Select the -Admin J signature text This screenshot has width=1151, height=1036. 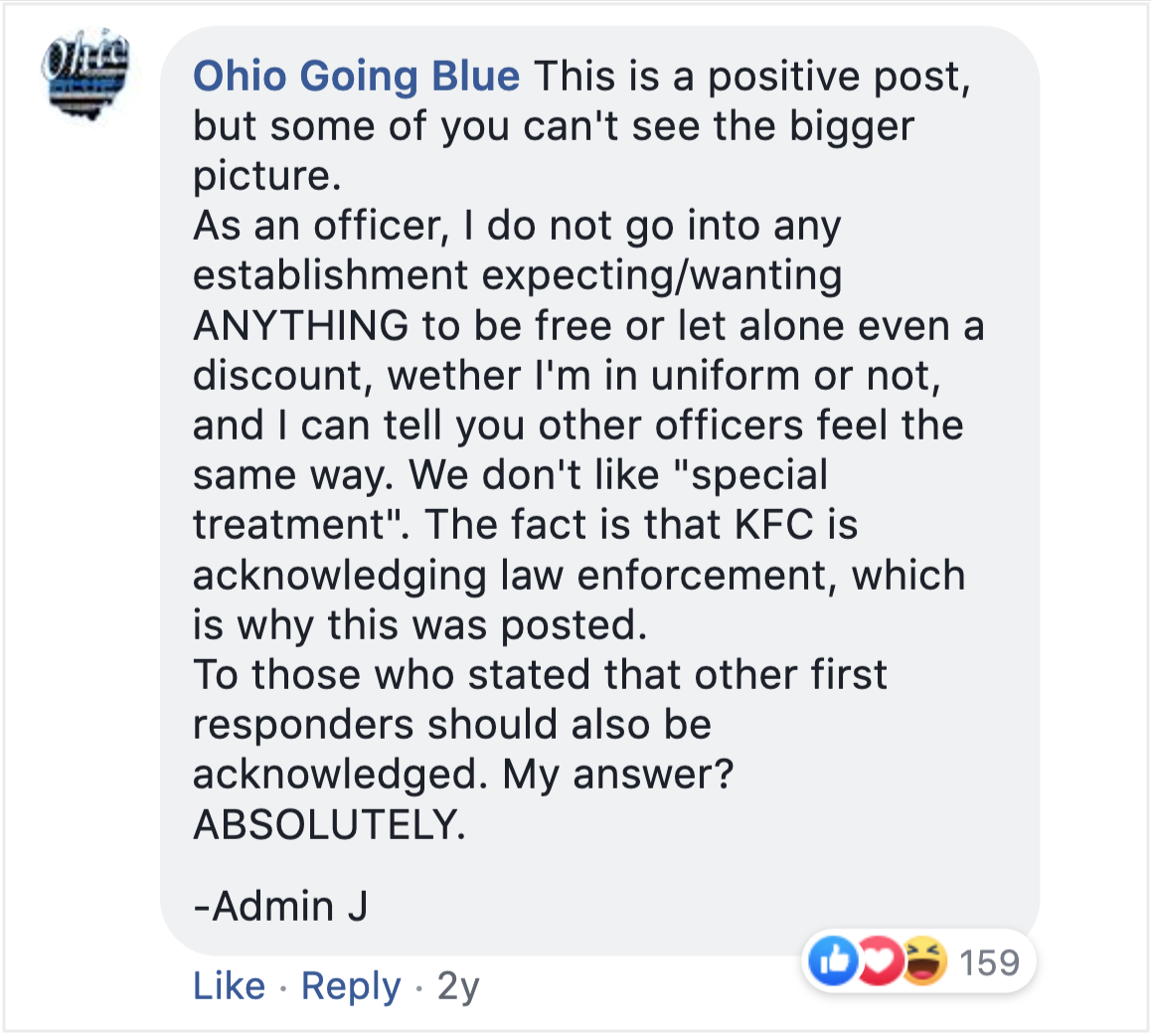pyautogui.click(x=280, y=906)
